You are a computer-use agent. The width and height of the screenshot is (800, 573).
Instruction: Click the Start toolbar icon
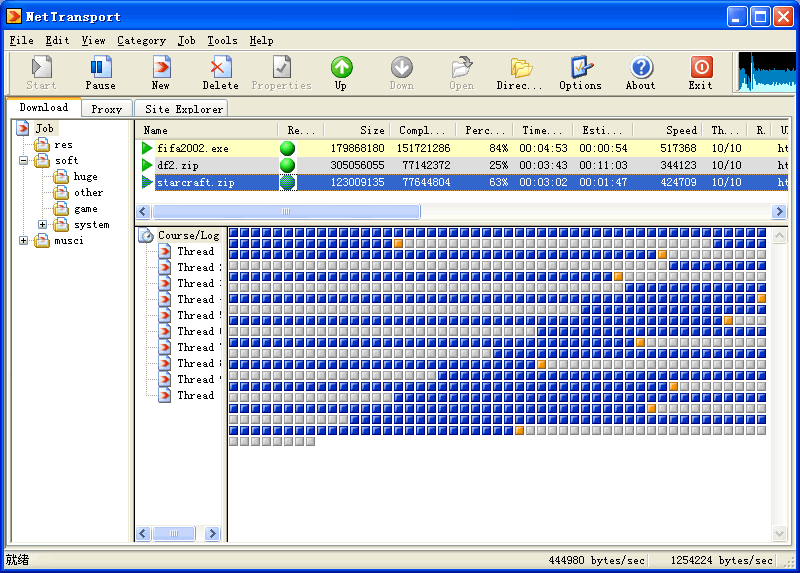point(41,67)
